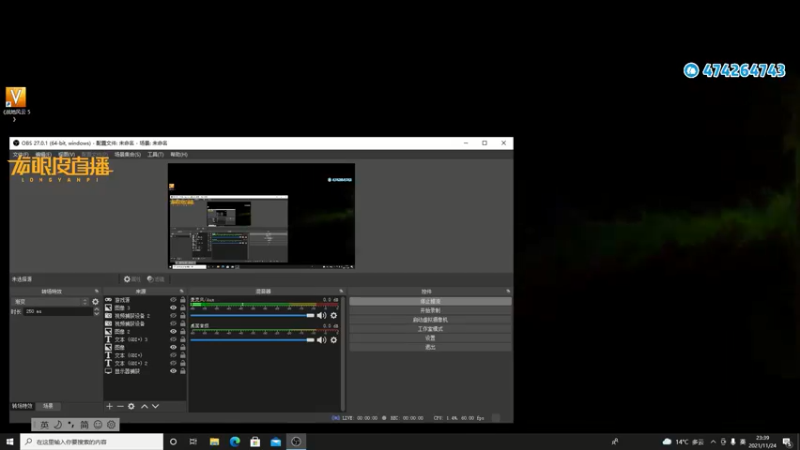
Task: Open microphone/Aux channel settings gear
Action: (x=334, y=315)
